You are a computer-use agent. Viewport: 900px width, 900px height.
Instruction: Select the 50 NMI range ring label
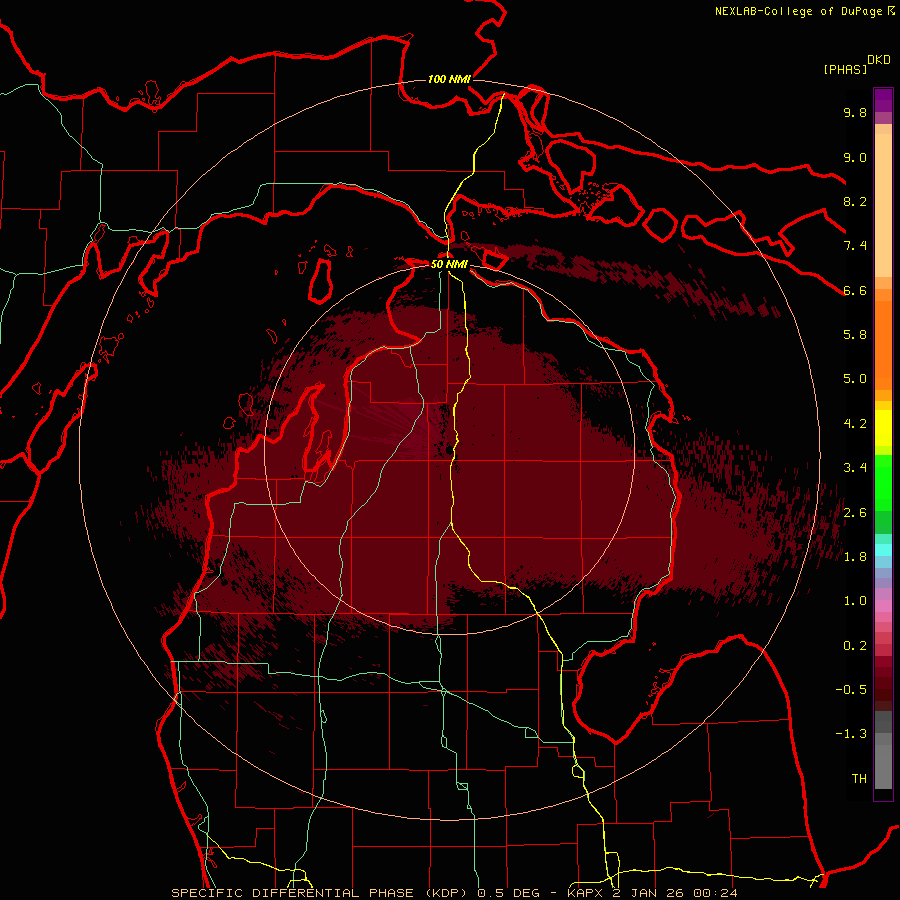coord(449,264)
